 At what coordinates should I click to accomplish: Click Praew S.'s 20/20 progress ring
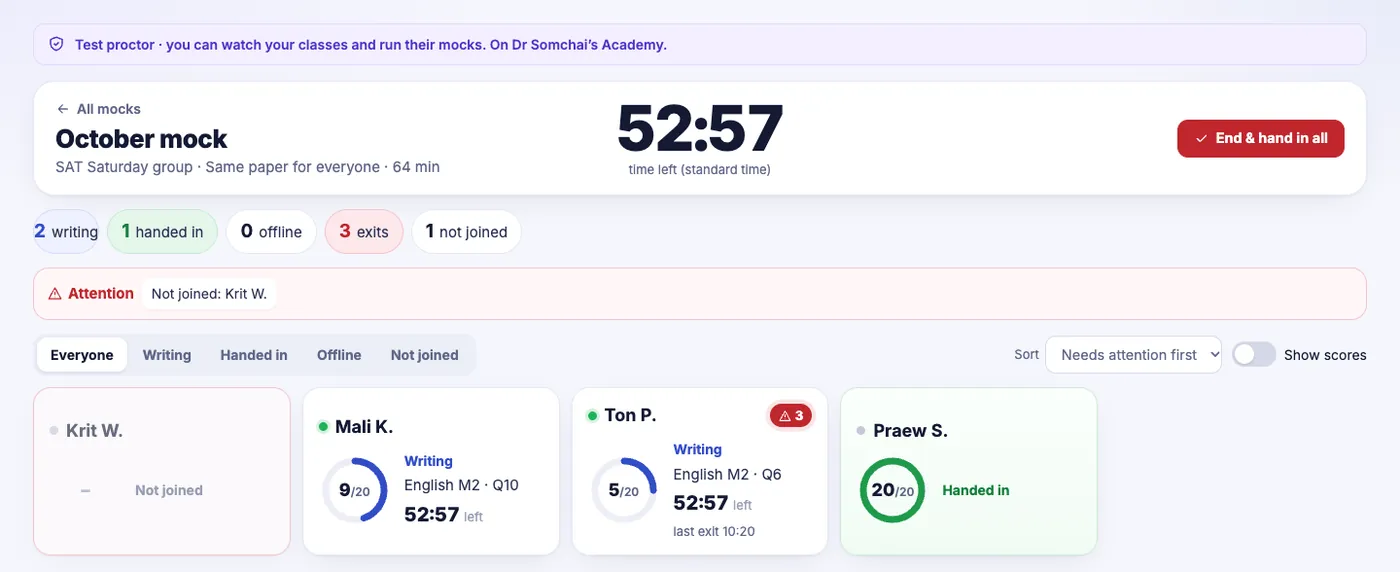tap(892, 490)
